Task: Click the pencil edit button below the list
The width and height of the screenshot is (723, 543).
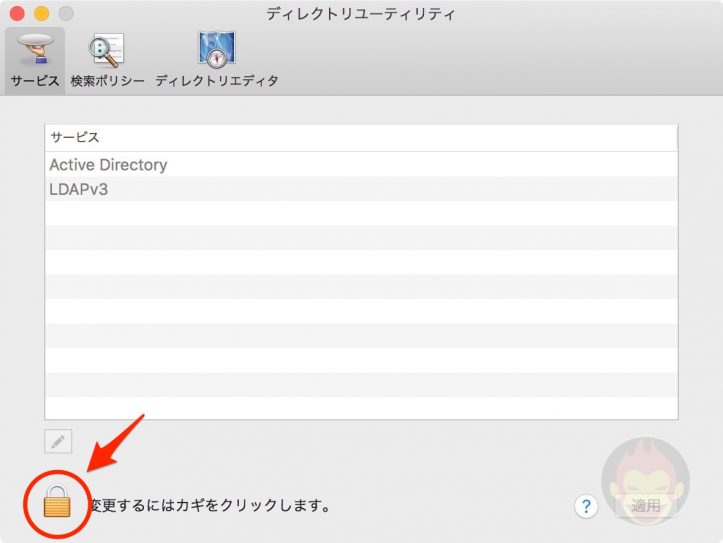Action: [x=58, y=442]
